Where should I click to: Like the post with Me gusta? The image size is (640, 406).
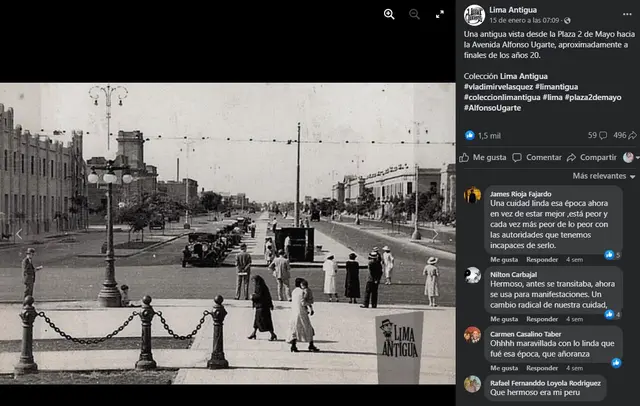click(x=483, y=157)
